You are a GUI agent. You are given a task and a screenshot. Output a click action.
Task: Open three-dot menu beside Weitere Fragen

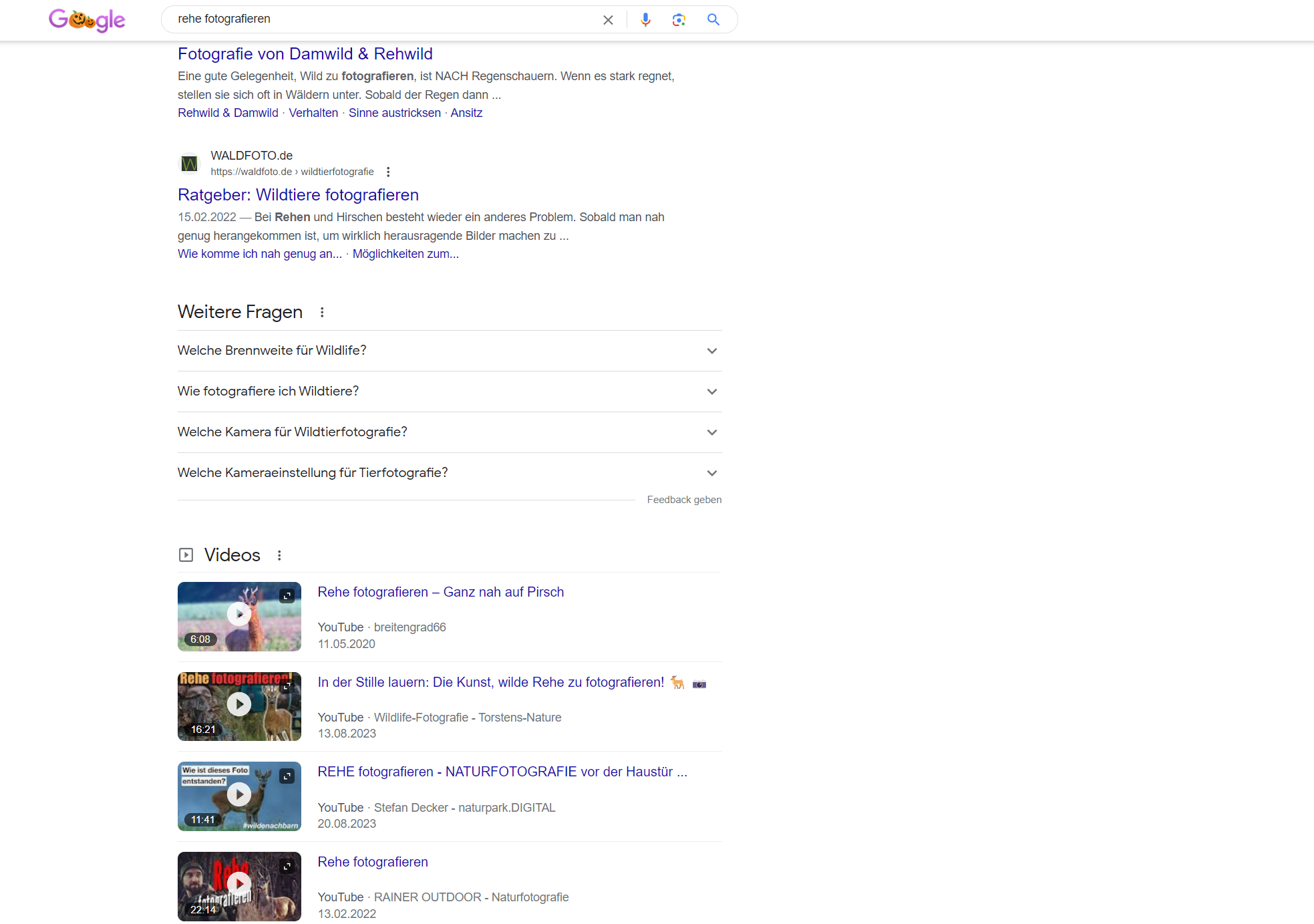[x=322, y=313]
